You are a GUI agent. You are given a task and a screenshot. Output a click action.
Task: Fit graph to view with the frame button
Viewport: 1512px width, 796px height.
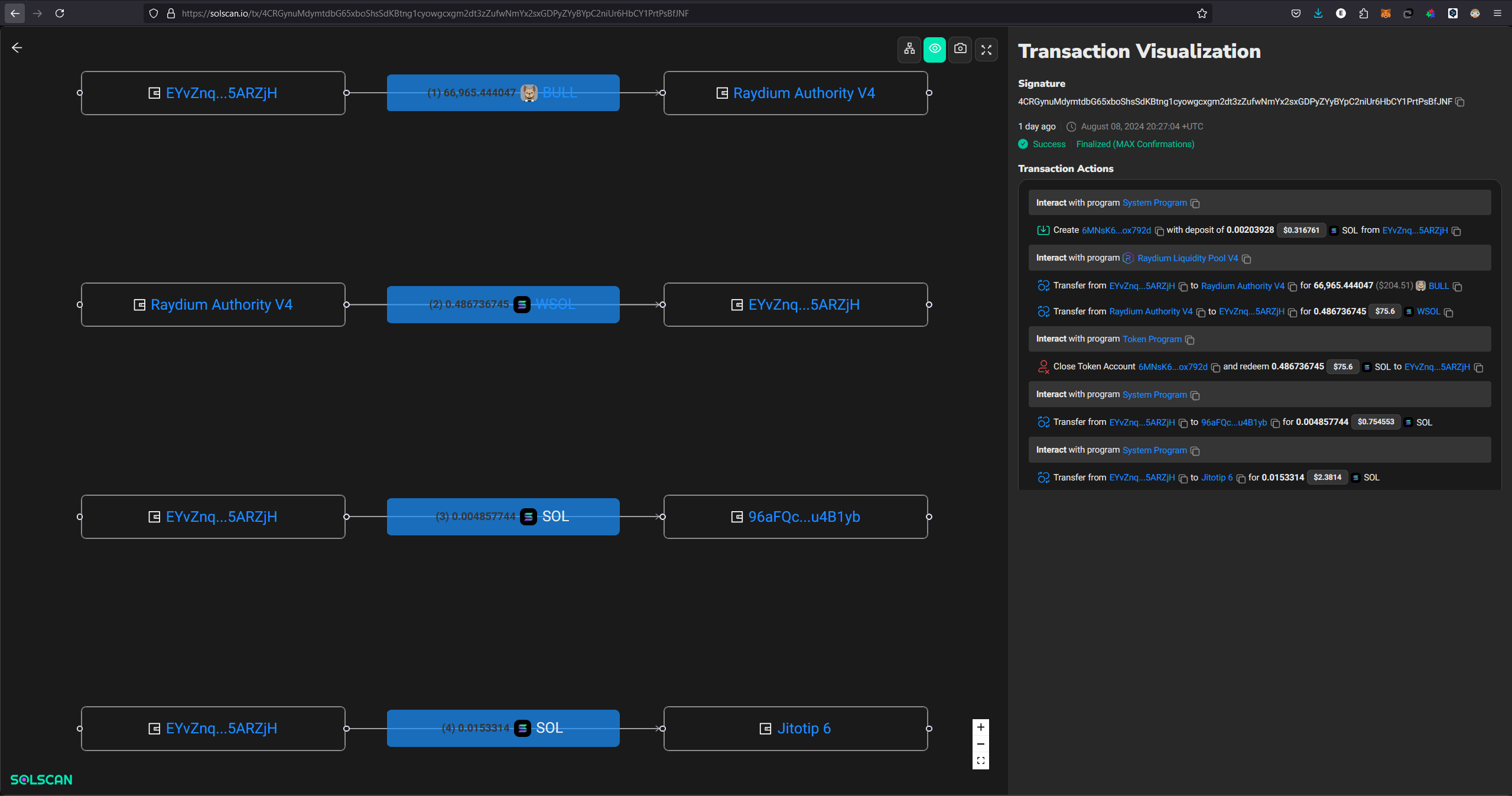[981, 761]
